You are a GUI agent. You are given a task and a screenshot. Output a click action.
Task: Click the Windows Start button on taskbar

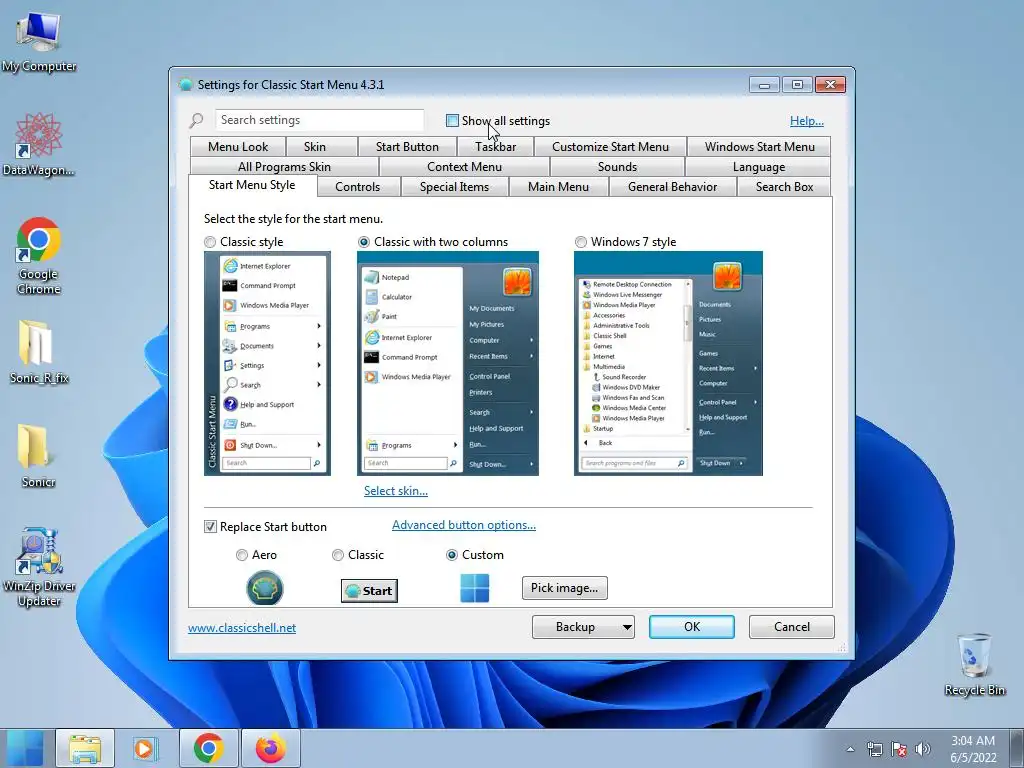[25, 748]
